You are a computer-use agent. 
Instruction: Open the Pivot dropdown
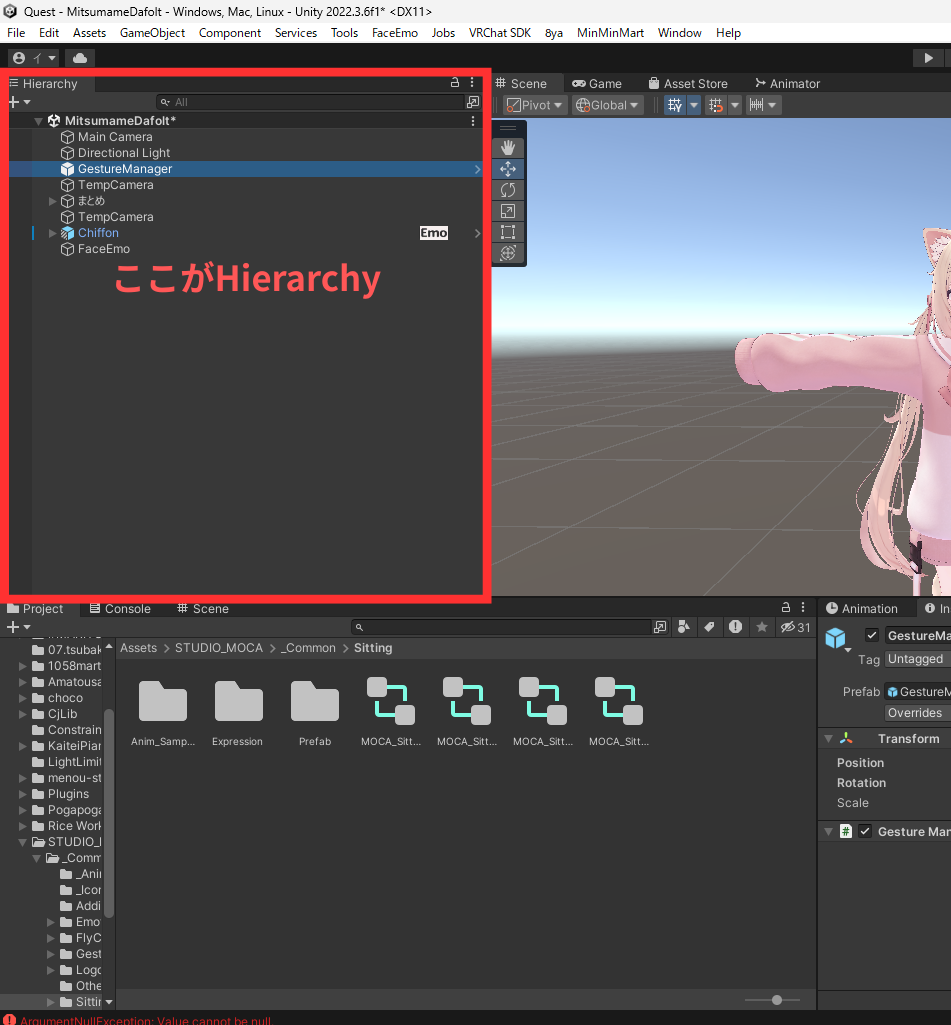coord(535,105)
